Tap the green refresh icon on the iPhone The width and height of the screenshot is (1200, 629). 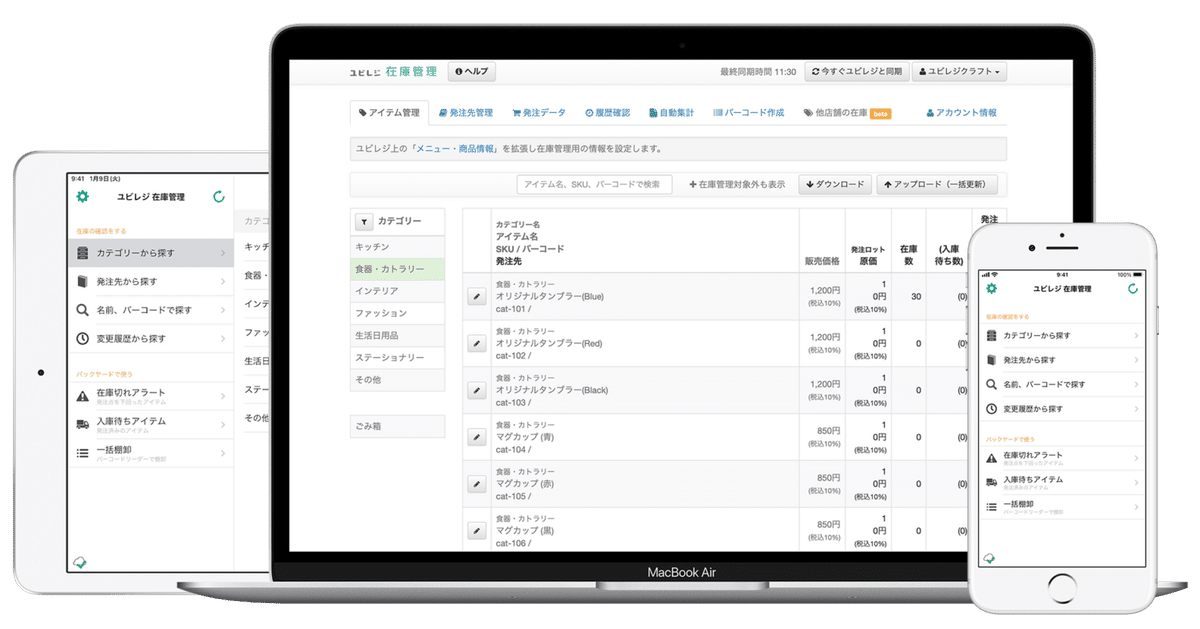click(x=1132, y=288)
